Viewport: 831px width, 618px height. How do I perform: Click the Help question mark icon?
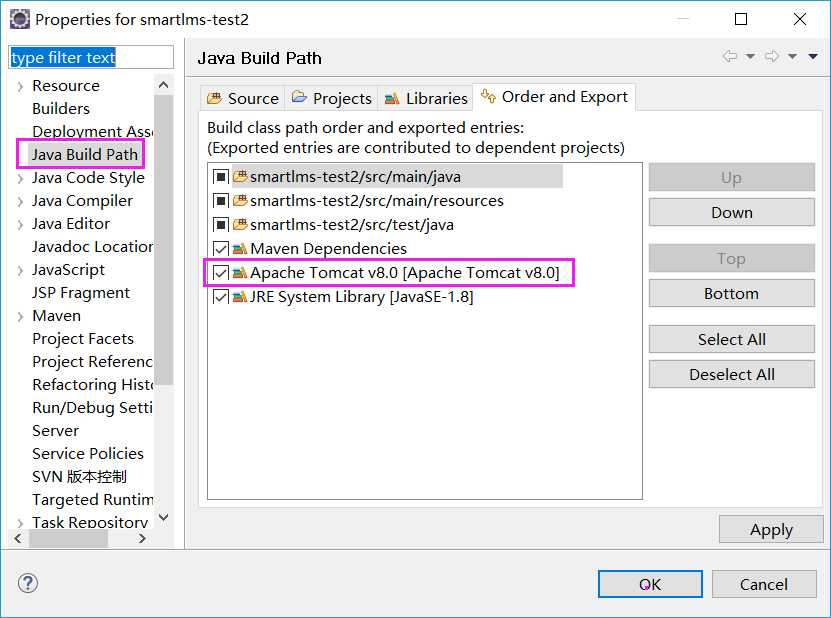click(28, 583)
